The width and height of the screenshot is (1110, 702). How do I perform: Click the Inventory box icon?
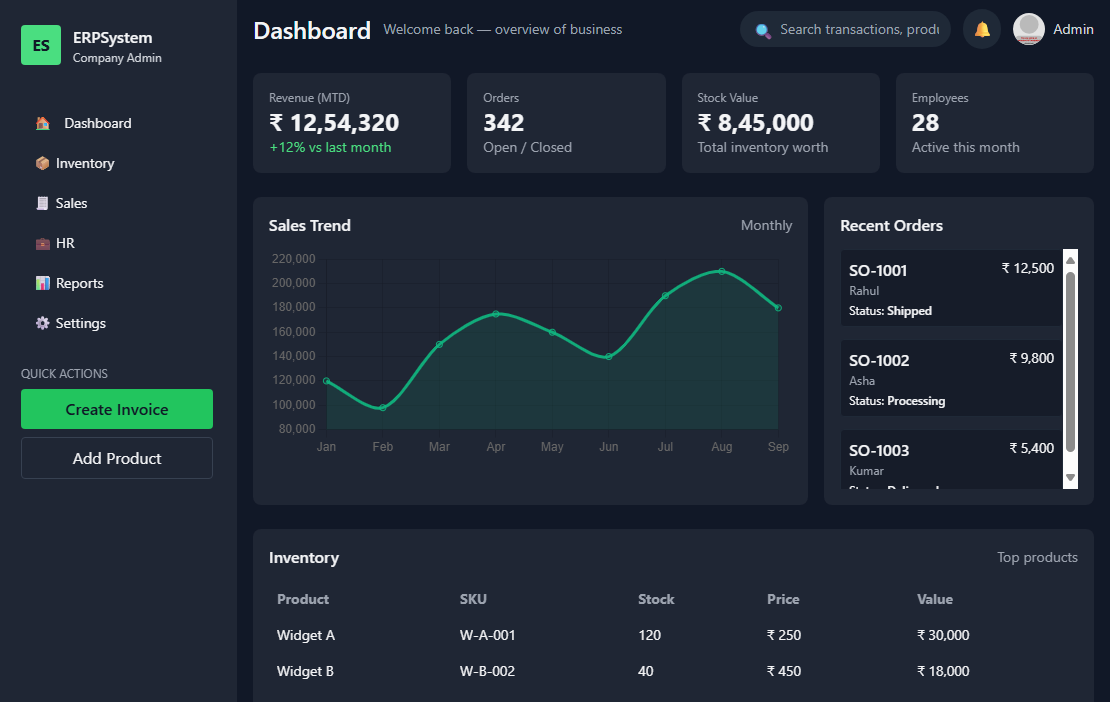tap(42, 163)
